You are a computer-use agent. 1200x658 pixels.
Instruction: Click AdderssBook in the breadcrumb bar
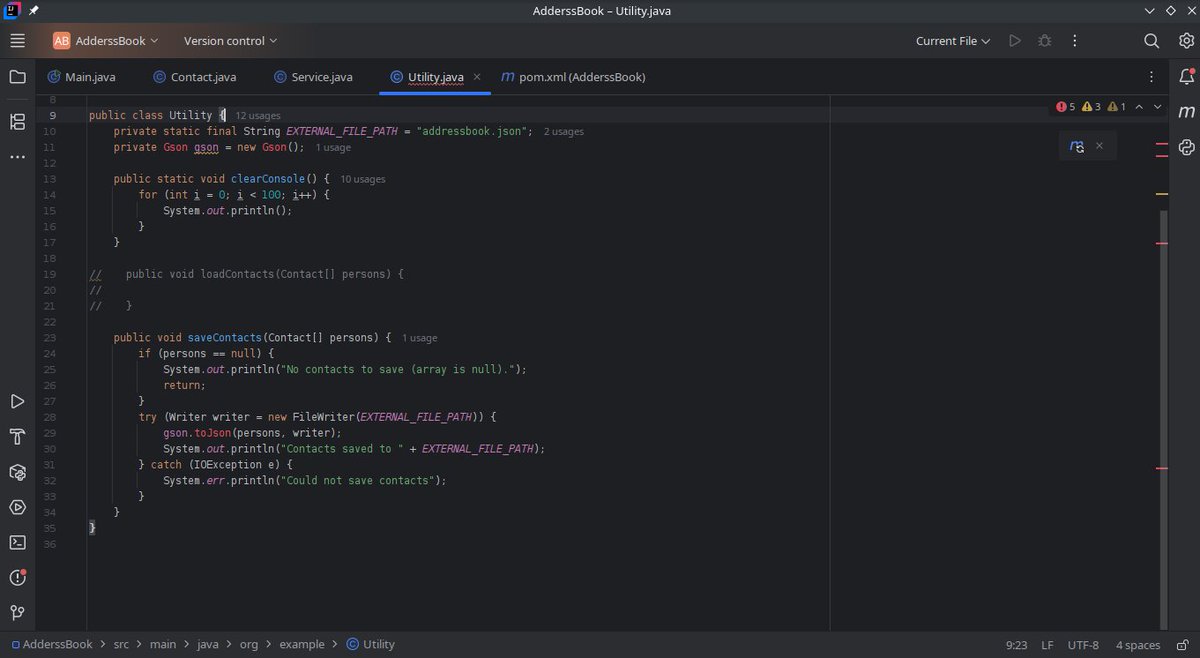coord(52,645)
